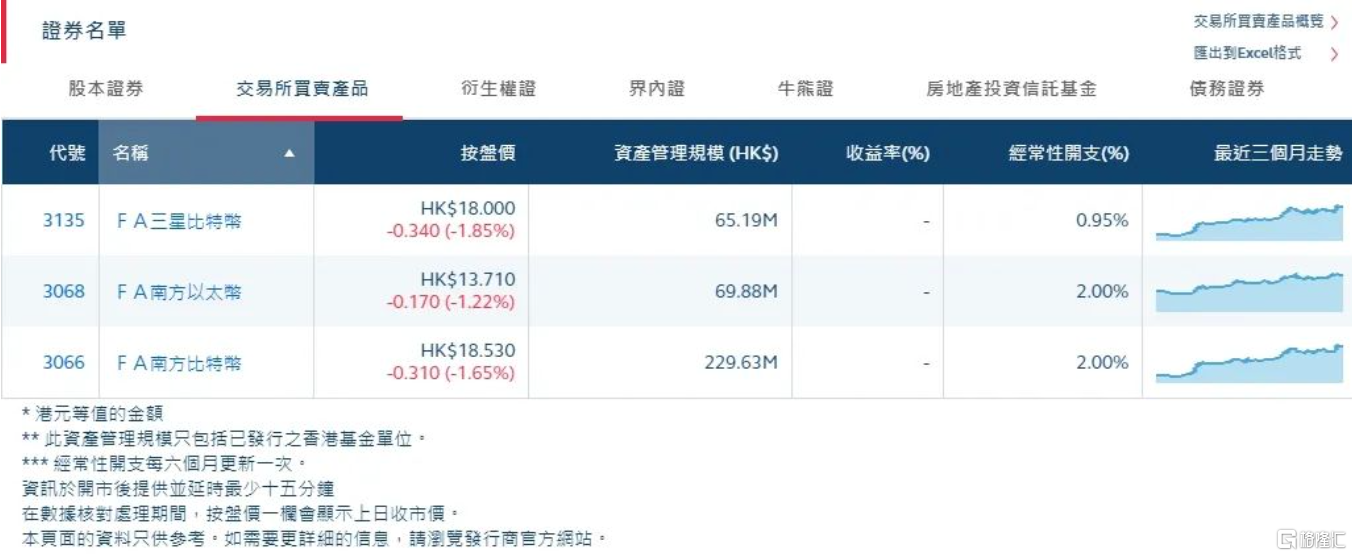The height and width of the screenshot is (556, 1352).
Task: Click the chevron next to 匯出到Excel格式
Action: click(1335, 54)
